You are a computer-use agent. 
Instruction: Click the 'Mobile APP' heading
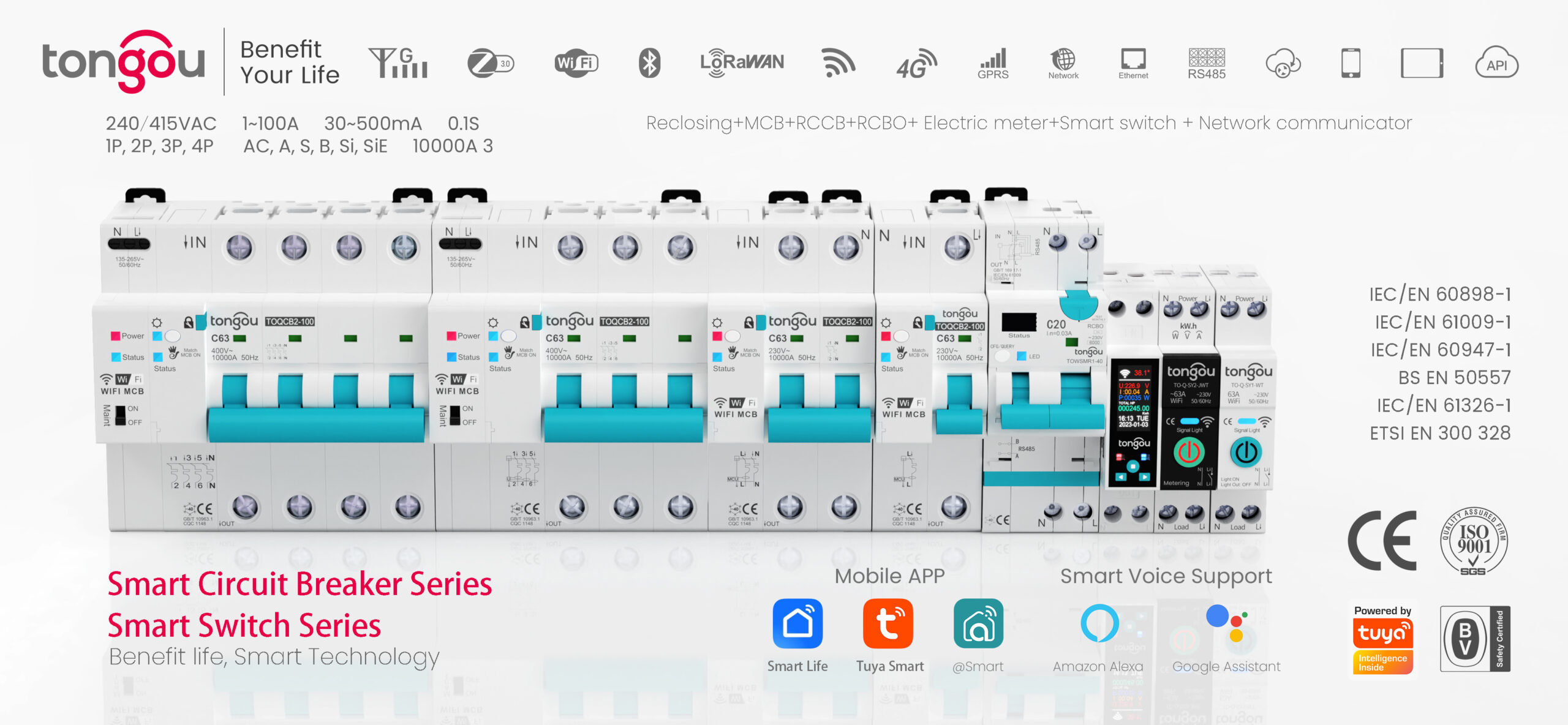[889, 576]
